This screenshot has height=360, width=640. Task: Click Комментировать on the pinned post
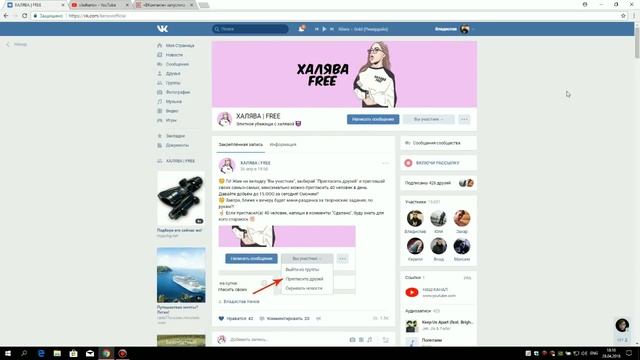coord(284,318)
